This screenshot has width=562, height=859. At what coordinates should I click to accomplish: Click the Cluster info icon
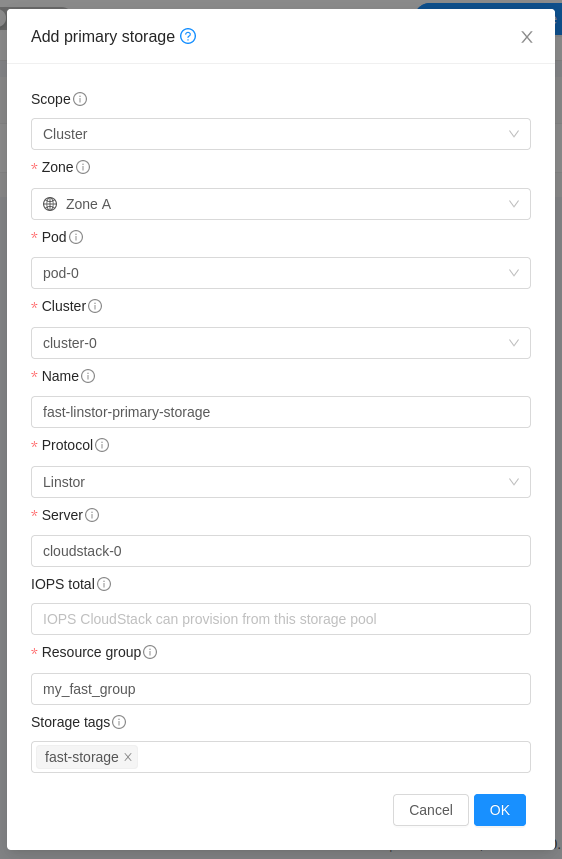click(x=95, y=306)
